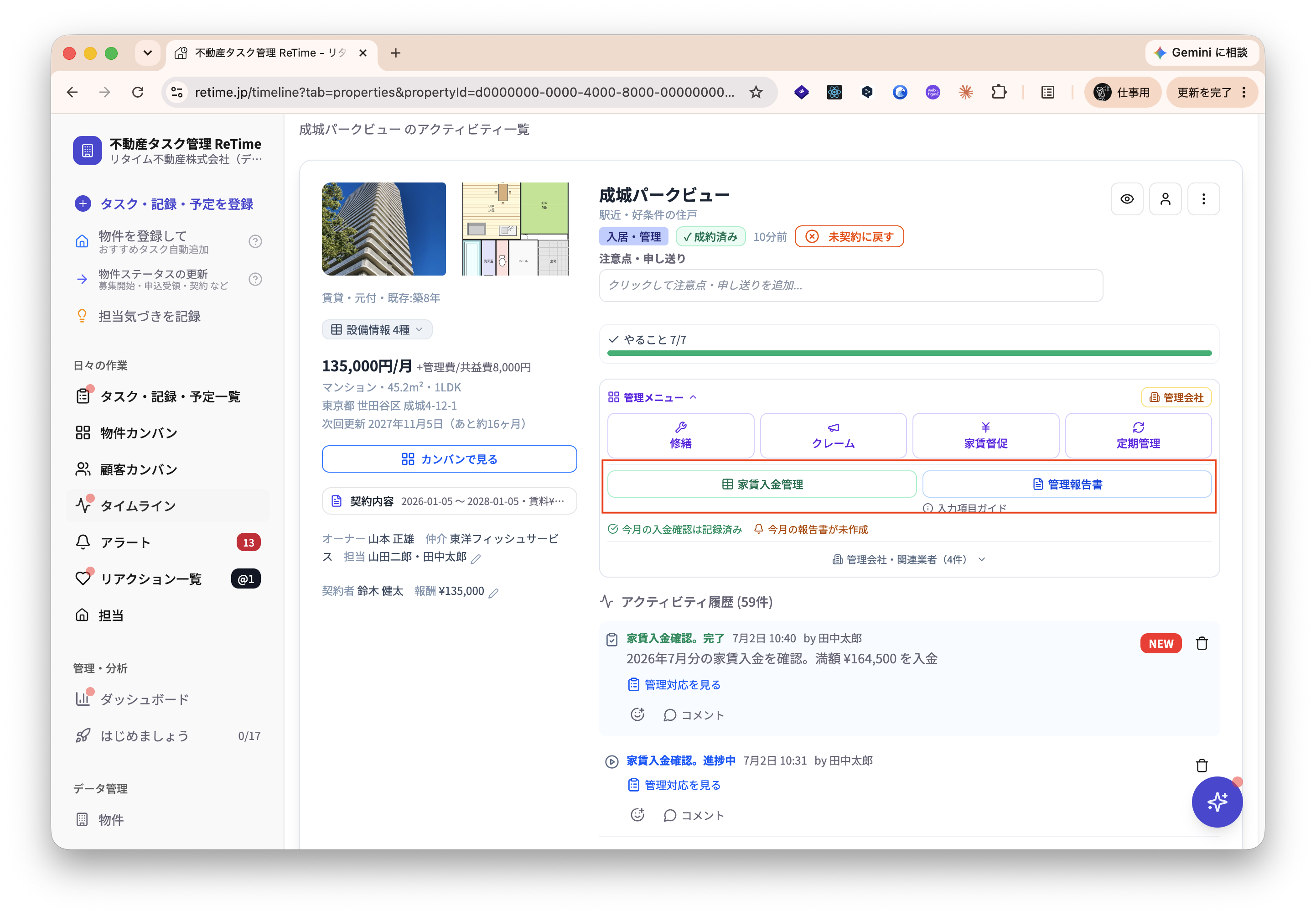This screenshot has height=917, width=1316.
Task: Click the browser back arrow
Action: pyautogui.click(x=72, y=92)
